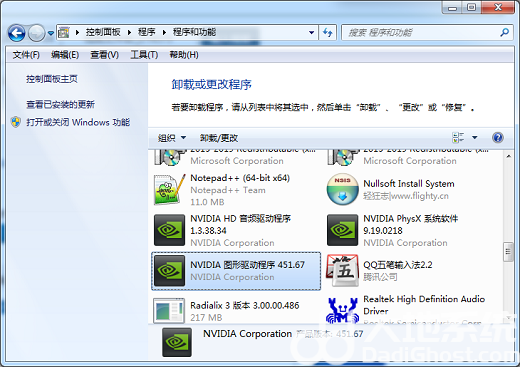Select the NVIDIA PhysX 系统软件 icon

(x=343, y=230)
